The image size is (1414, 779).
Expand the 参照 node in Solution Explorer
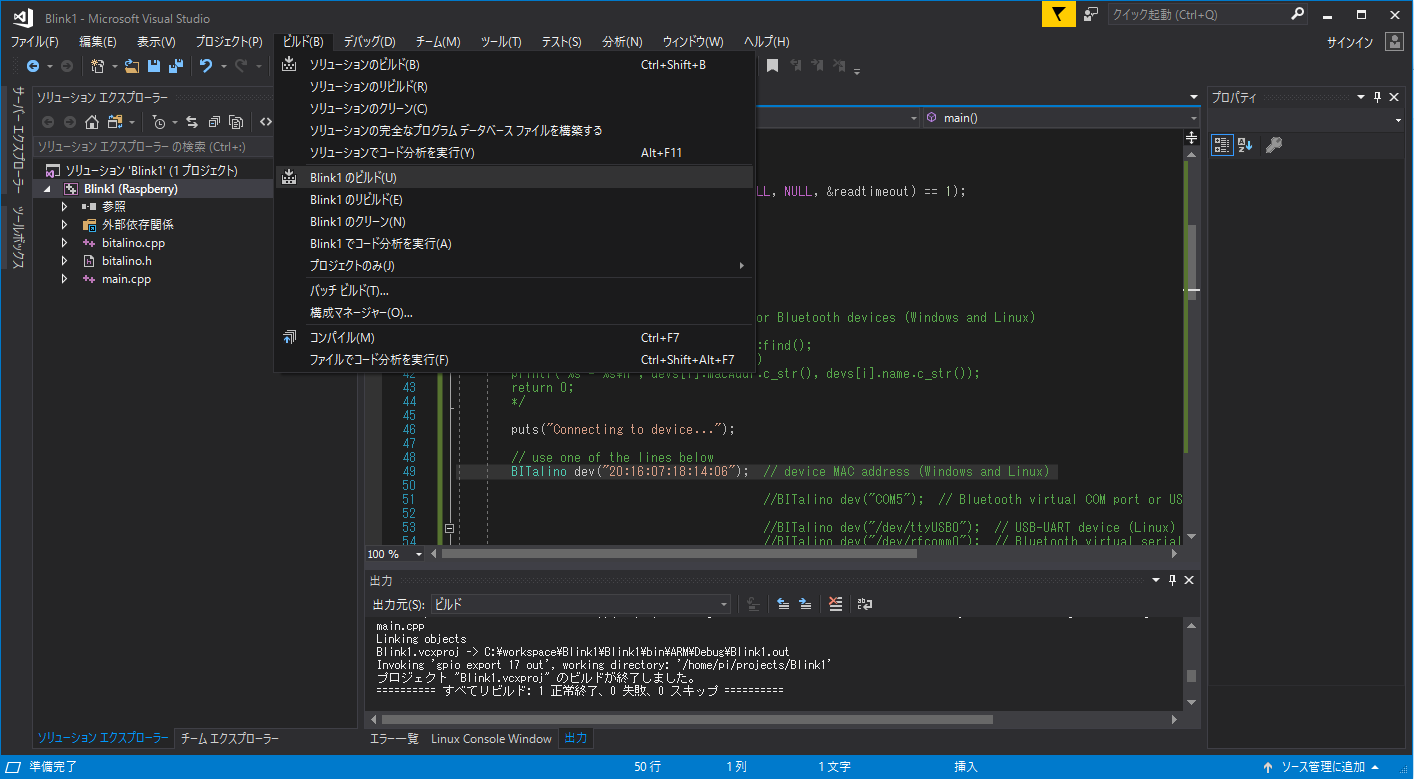[65, 207]
